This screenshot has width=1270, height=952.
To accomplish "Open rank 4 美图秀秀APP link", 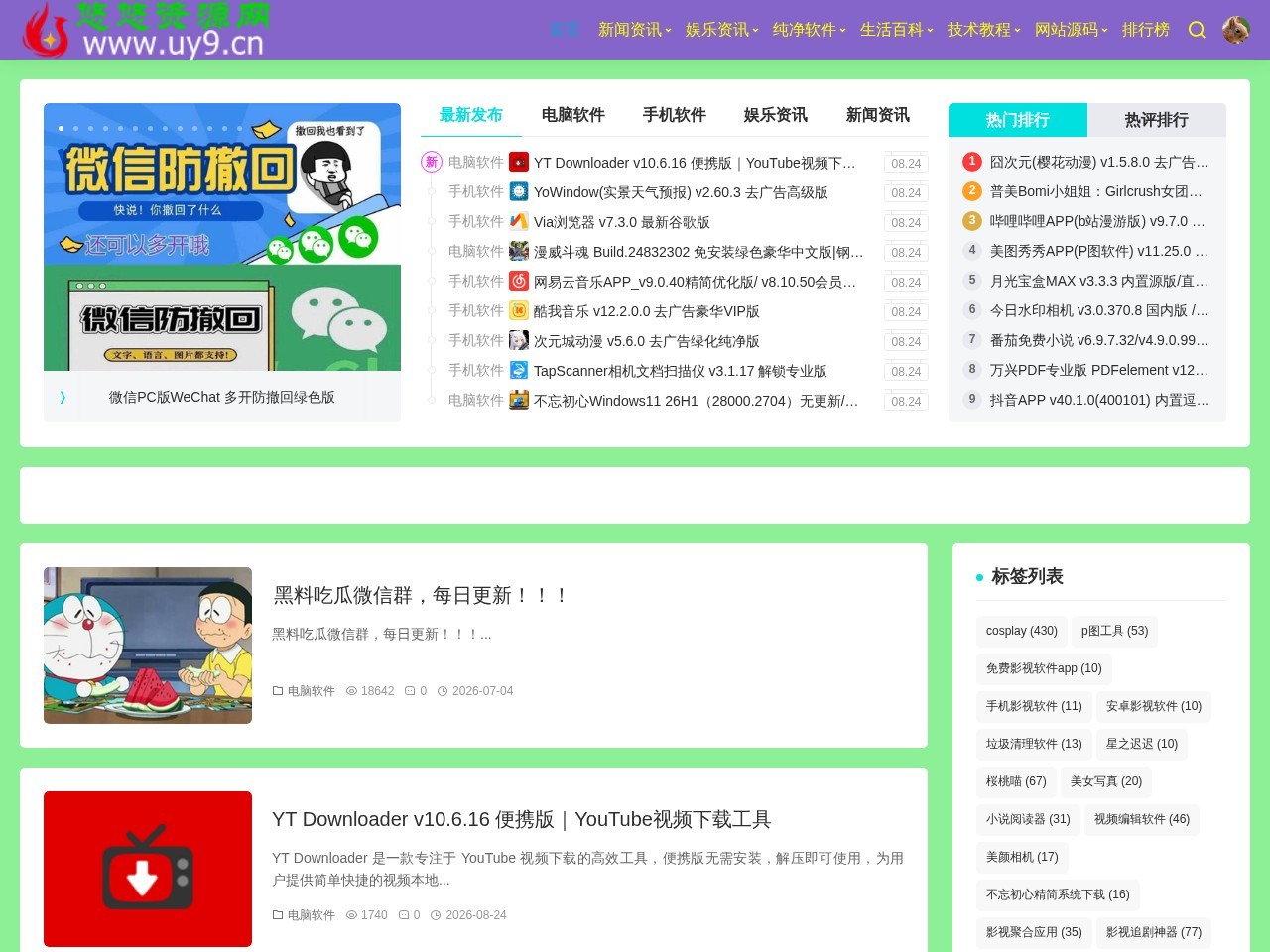I will click(1099, 251).
